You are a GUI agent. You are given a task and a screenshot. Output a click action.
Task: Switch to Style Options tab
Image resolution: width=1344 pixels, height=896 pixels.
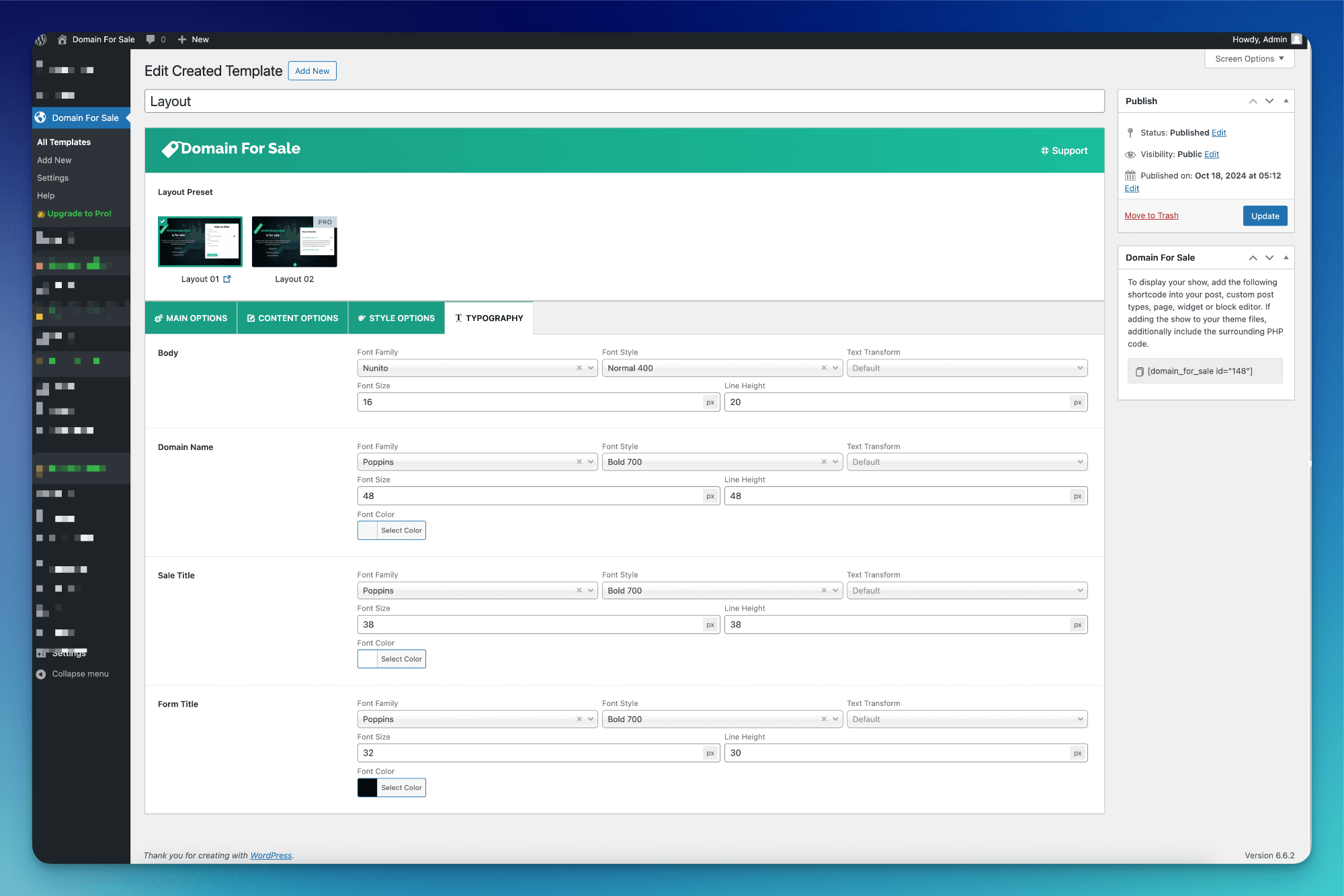click(x=396, y=318)
